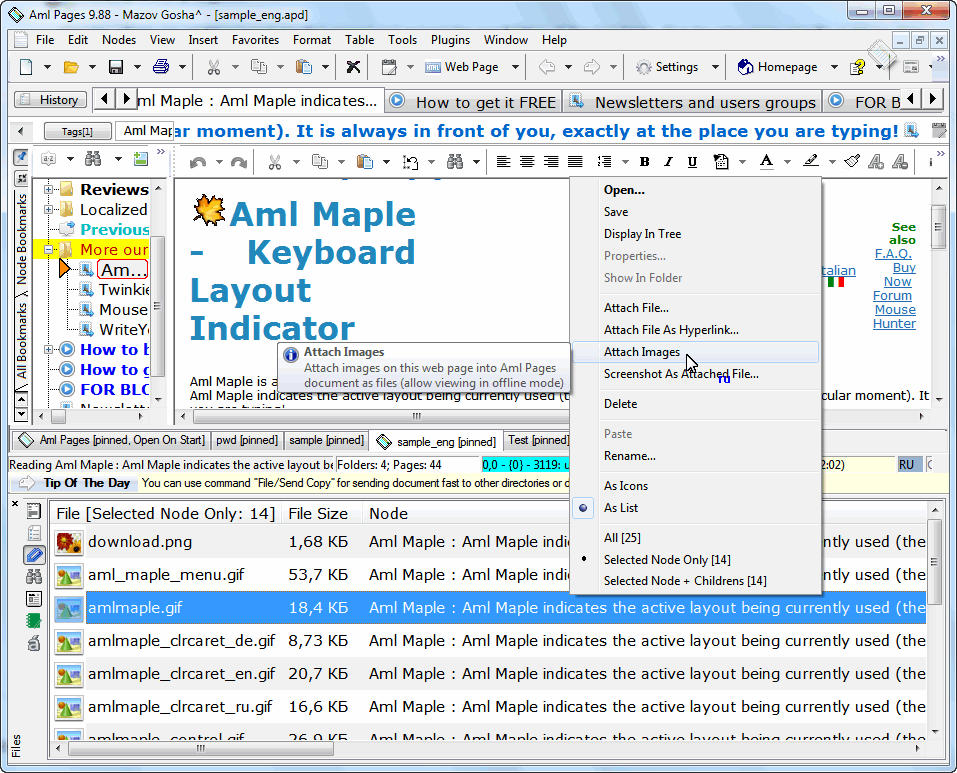Click the highlight color marker swatch
Image resolution: width=957 pixels, height=773 pixels.
[x=811, y=162]
